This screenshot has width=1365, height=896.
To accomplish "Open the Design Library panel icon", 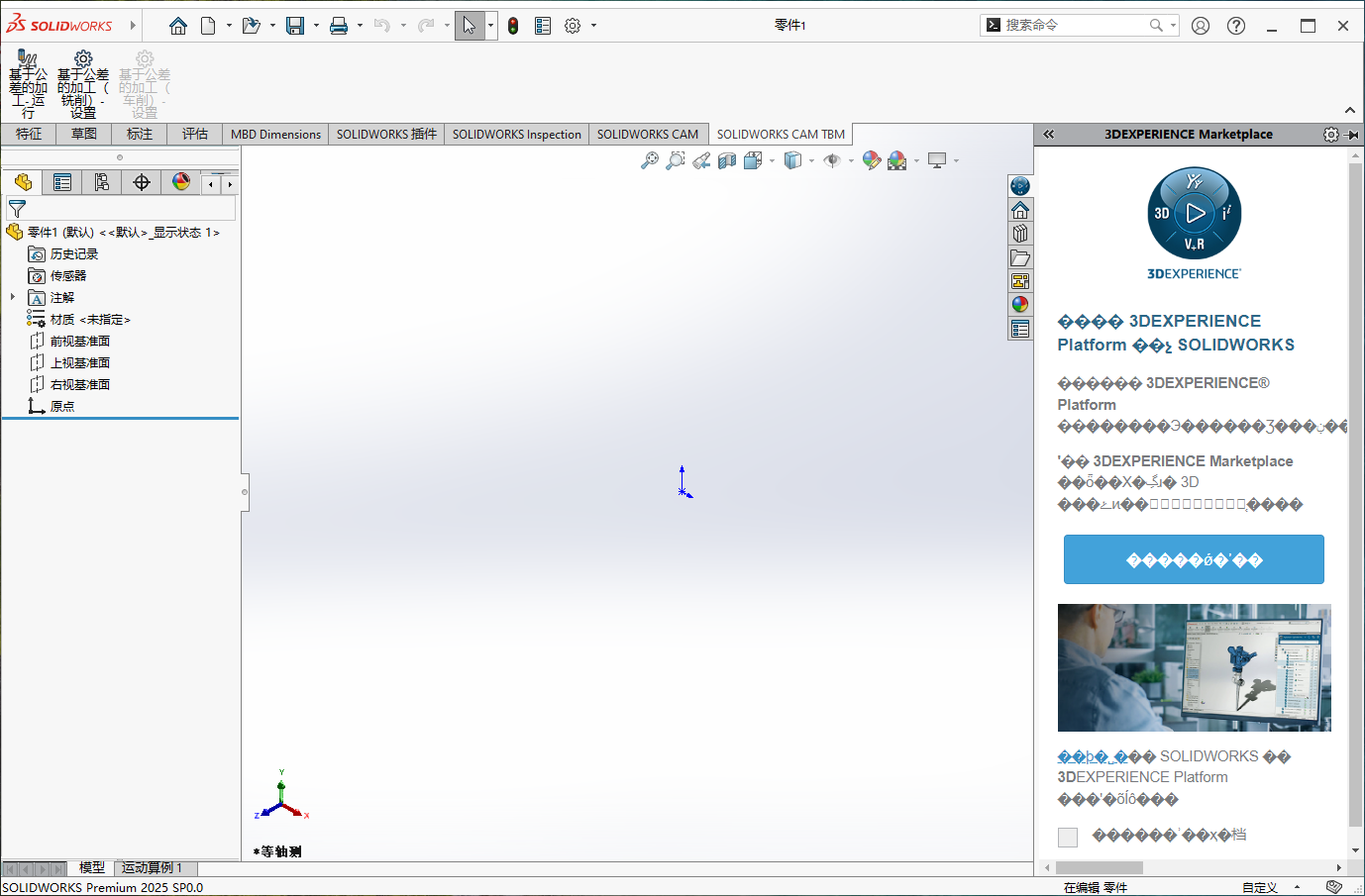I will [x=1020, y=233].
